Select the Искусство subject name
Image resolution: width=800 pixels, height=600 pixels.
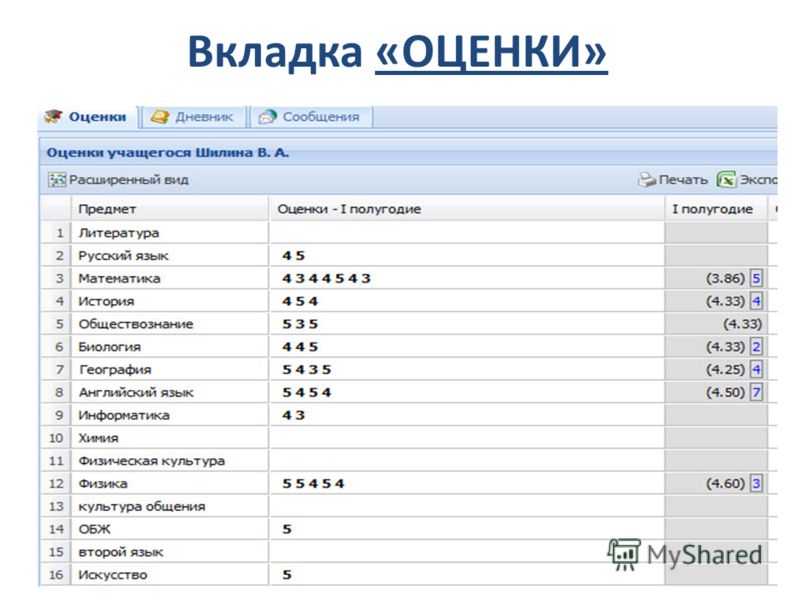pos(112,574)
